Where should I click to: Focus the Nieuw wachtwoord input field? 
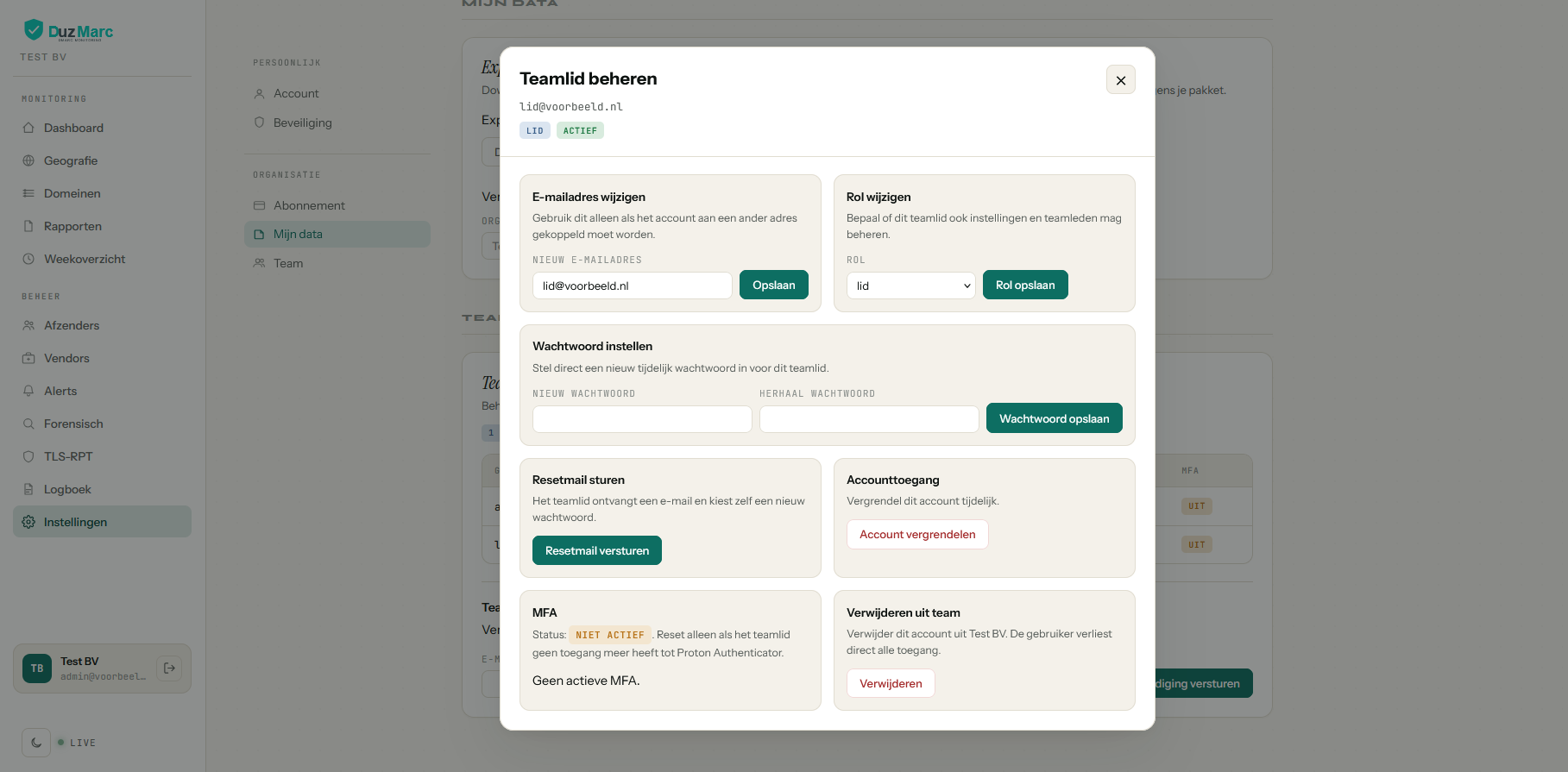[642, 419]
